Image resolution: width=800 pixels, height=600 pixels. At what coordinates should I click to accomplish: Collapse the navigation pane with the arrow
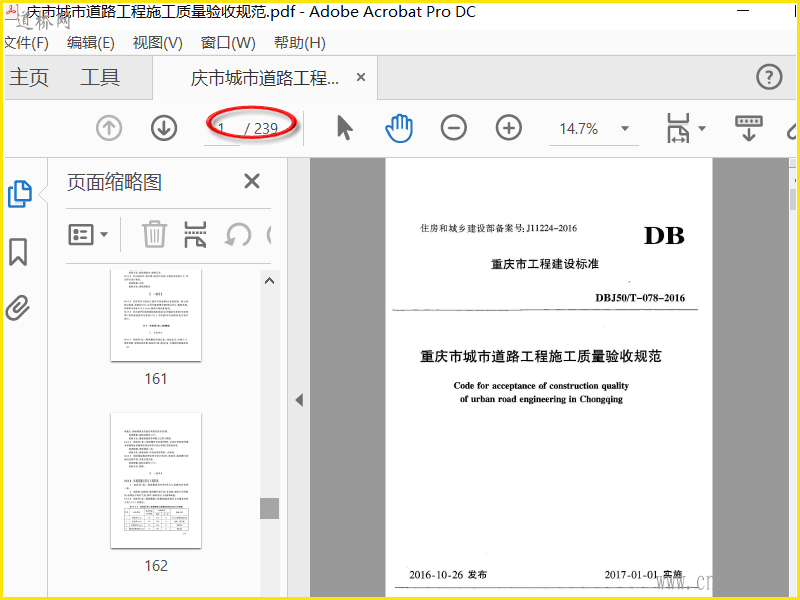click(299, 400)
